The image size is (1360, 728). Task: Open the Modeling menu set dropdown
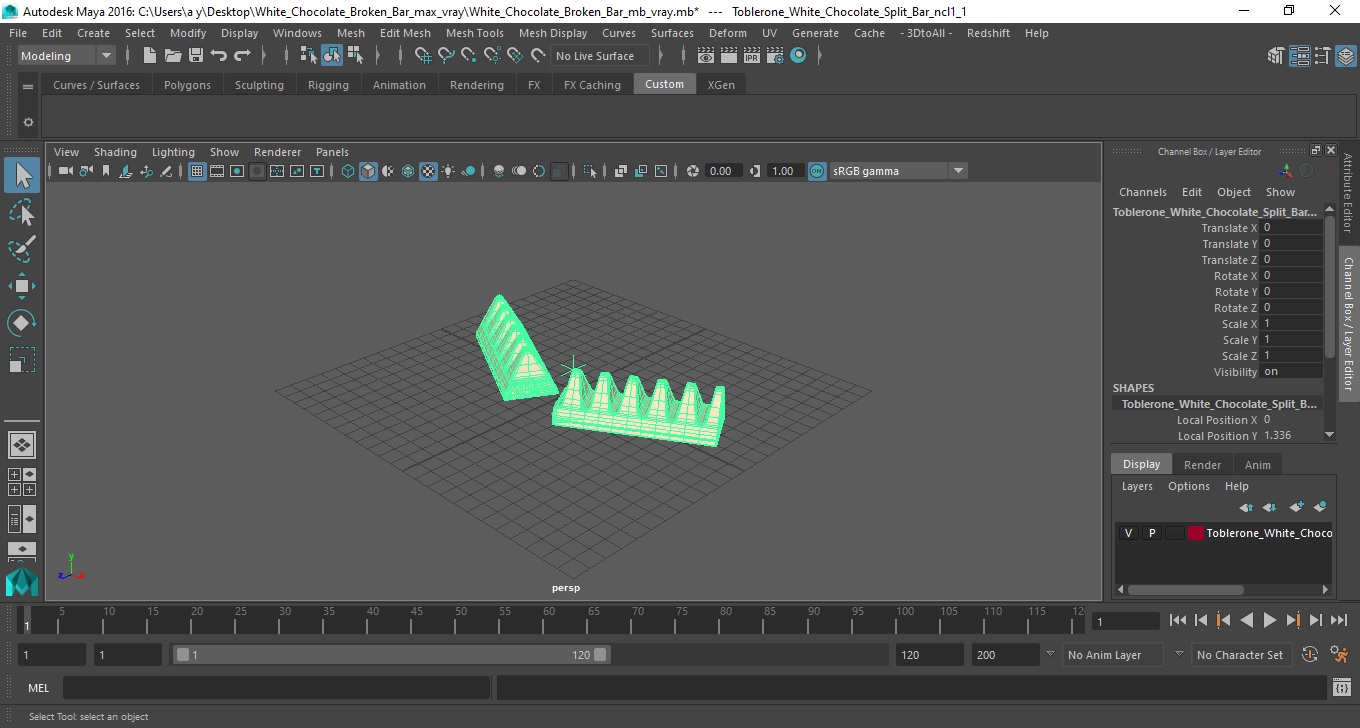pos(67,56)
